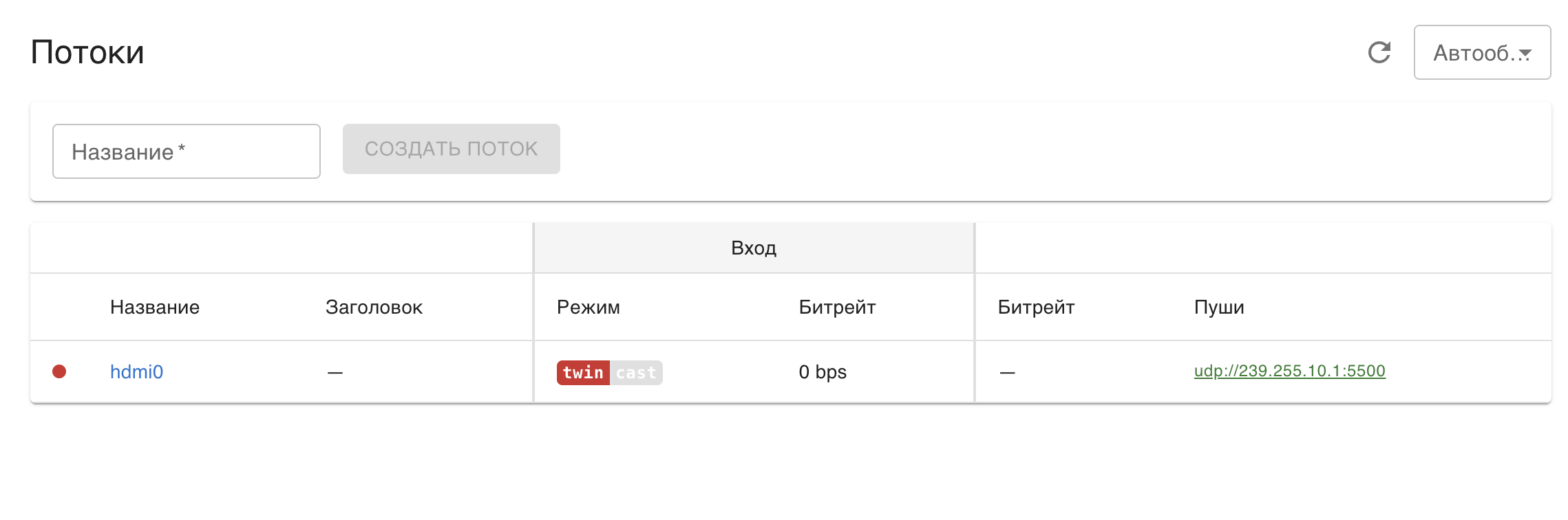This screenshot has width=1568, height=520.
Task: Click the red 'twin' input mode badge
Action: 582,372
